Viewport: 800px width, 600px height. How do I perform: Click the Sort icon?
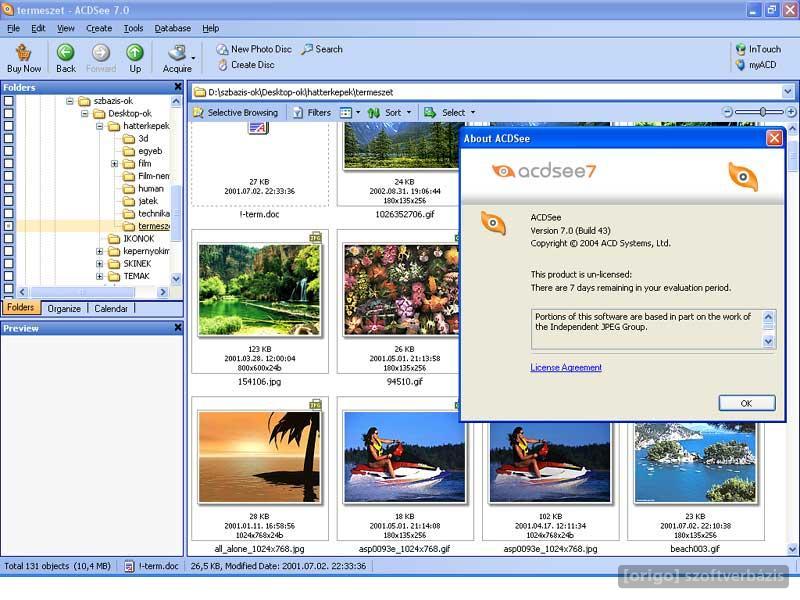tap(373, 113)
